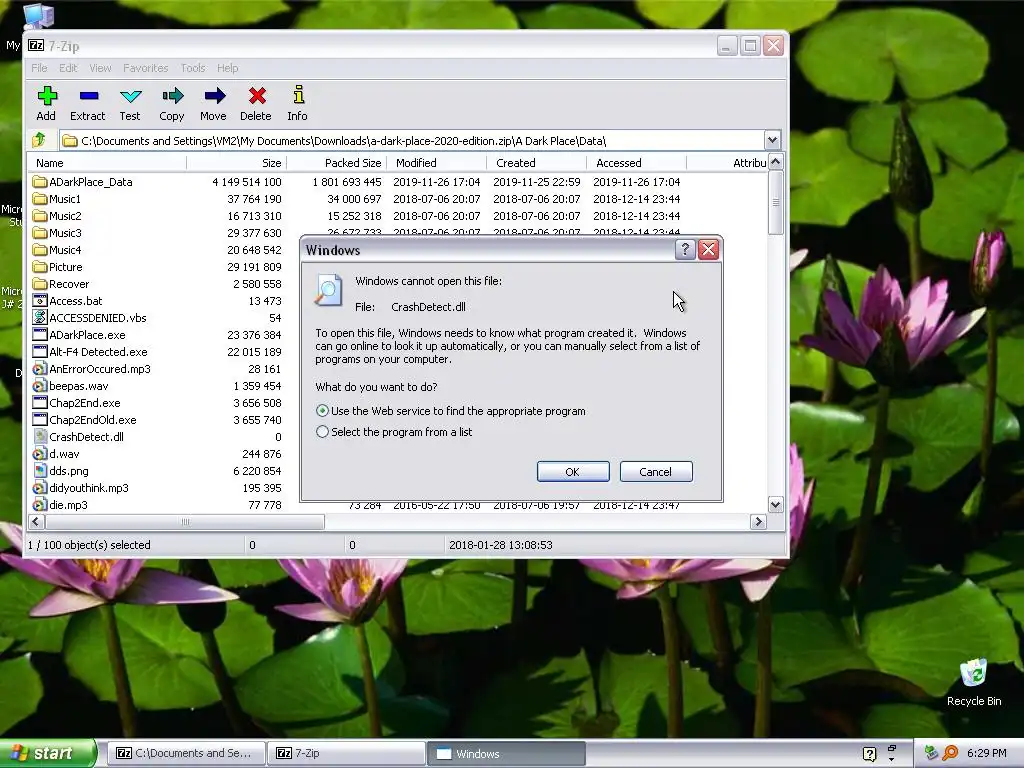Select the die.mp3 file name
This screenshot has height=768, width=1024.
tap(68, 504)
